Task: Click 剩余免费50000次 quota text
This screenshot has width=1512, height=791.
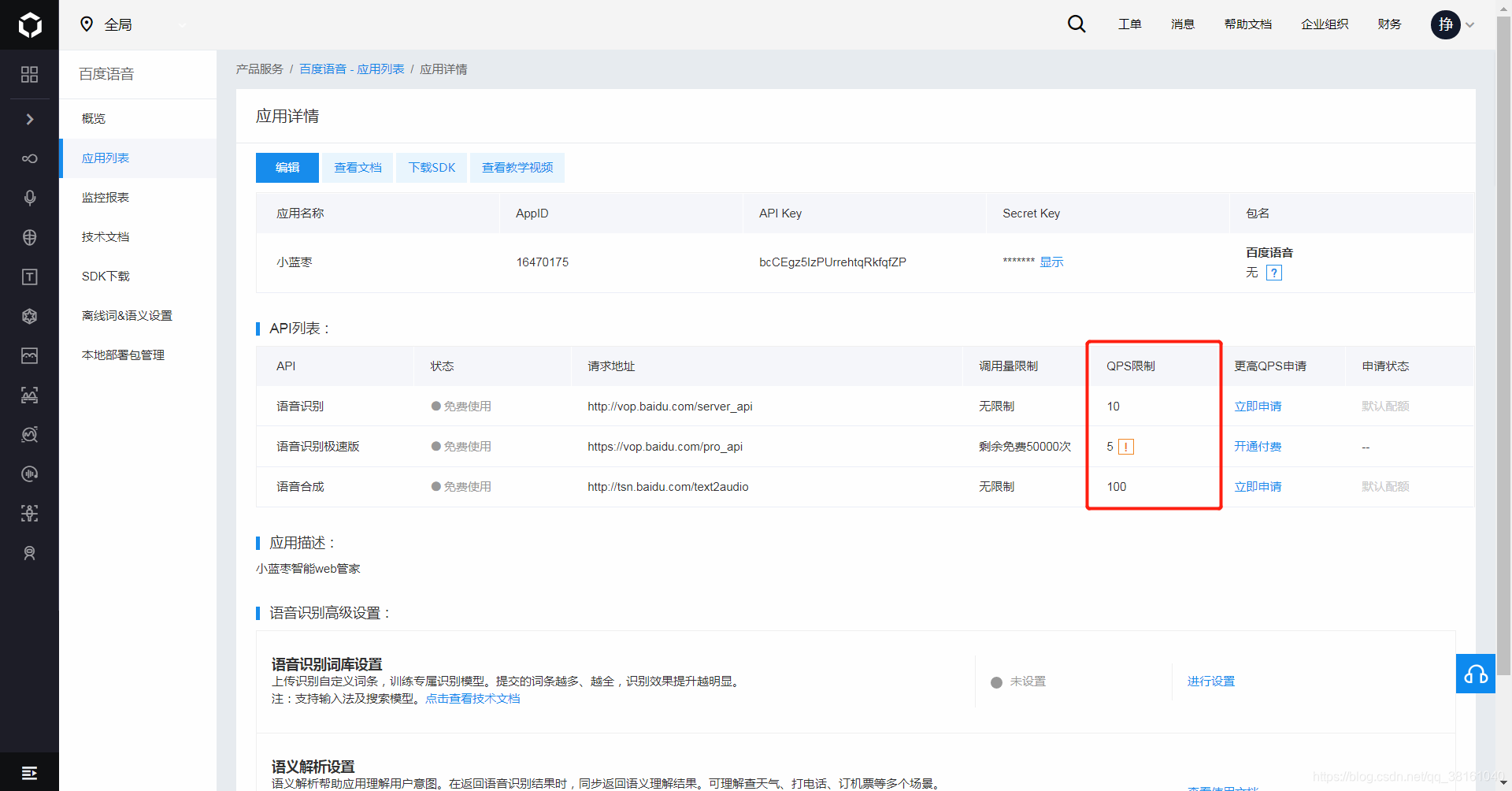Action: coord(1025,447)
